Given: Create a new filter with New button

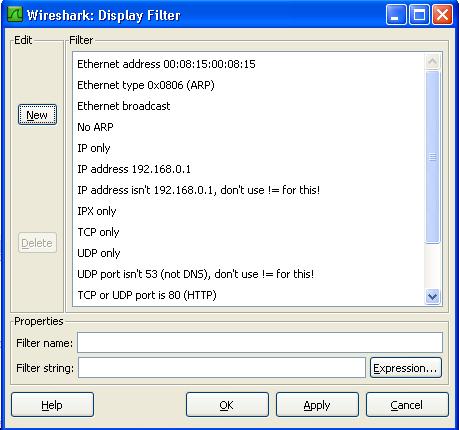Looking at the screenshot, I should click(37, 115).
